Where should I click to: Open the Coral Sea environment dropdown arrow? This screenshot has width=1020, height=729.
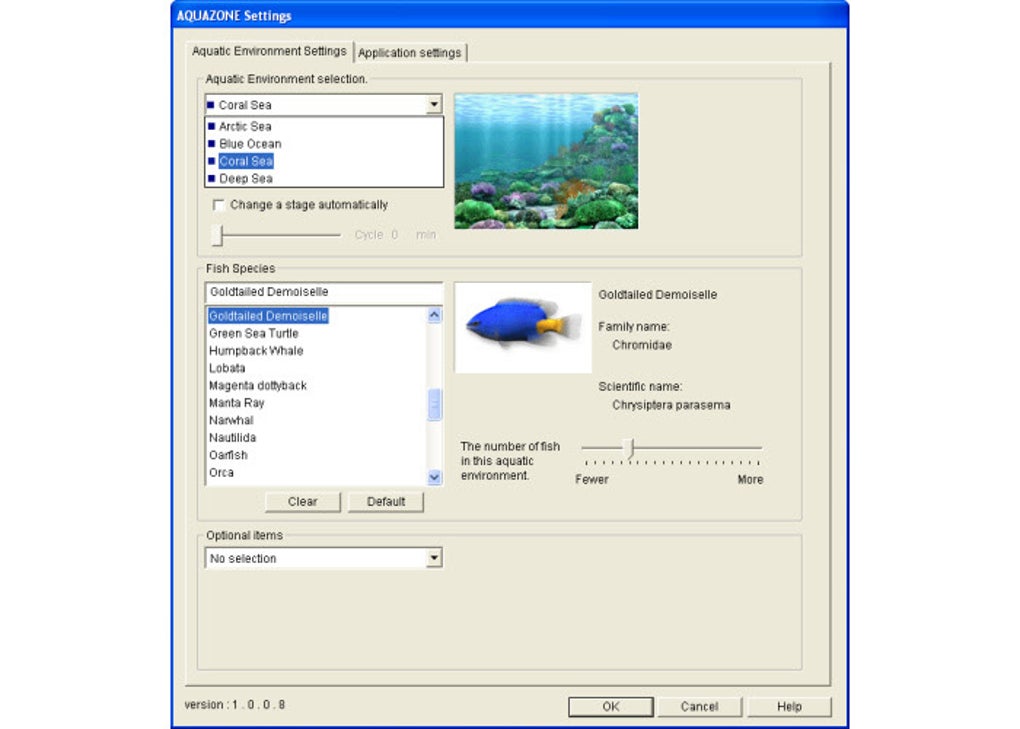[x=434, y=104]
